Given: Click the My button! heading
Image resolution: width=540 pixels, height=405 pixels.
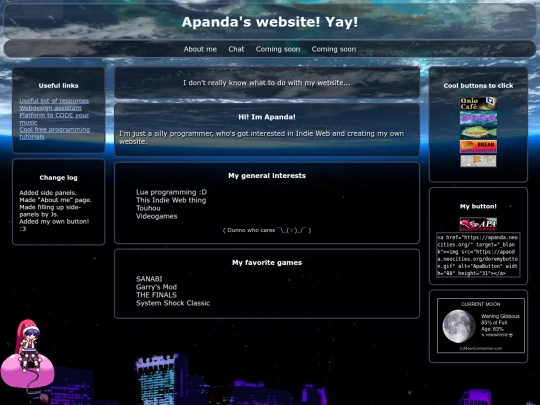Looking at the screenshot, I should coord(478,206).
